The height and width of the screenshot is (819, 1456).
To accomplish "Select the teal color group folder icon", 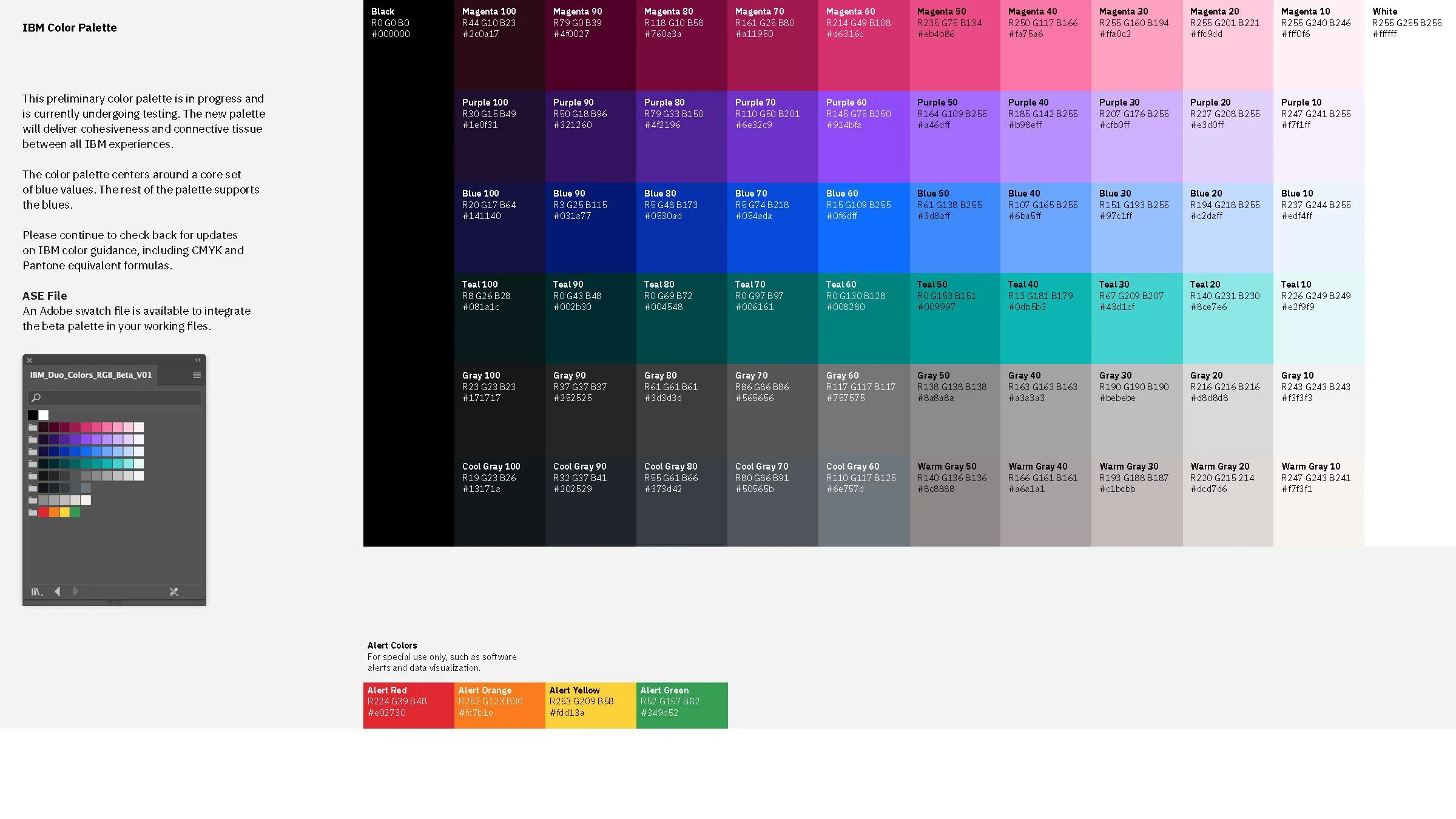I will point(33,463).
